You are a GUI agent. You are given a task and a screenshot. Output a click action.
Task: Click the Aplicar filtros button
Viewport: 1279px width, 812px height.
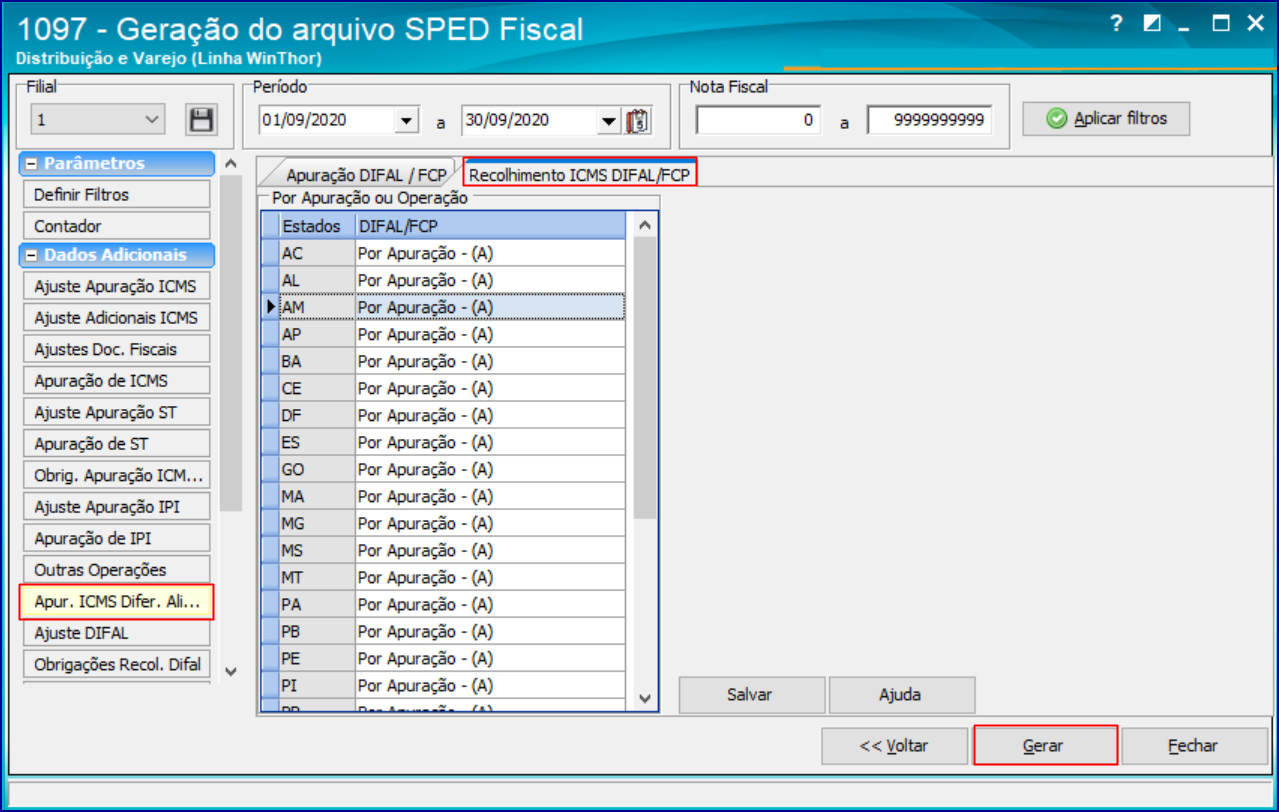coord(1106,119)
